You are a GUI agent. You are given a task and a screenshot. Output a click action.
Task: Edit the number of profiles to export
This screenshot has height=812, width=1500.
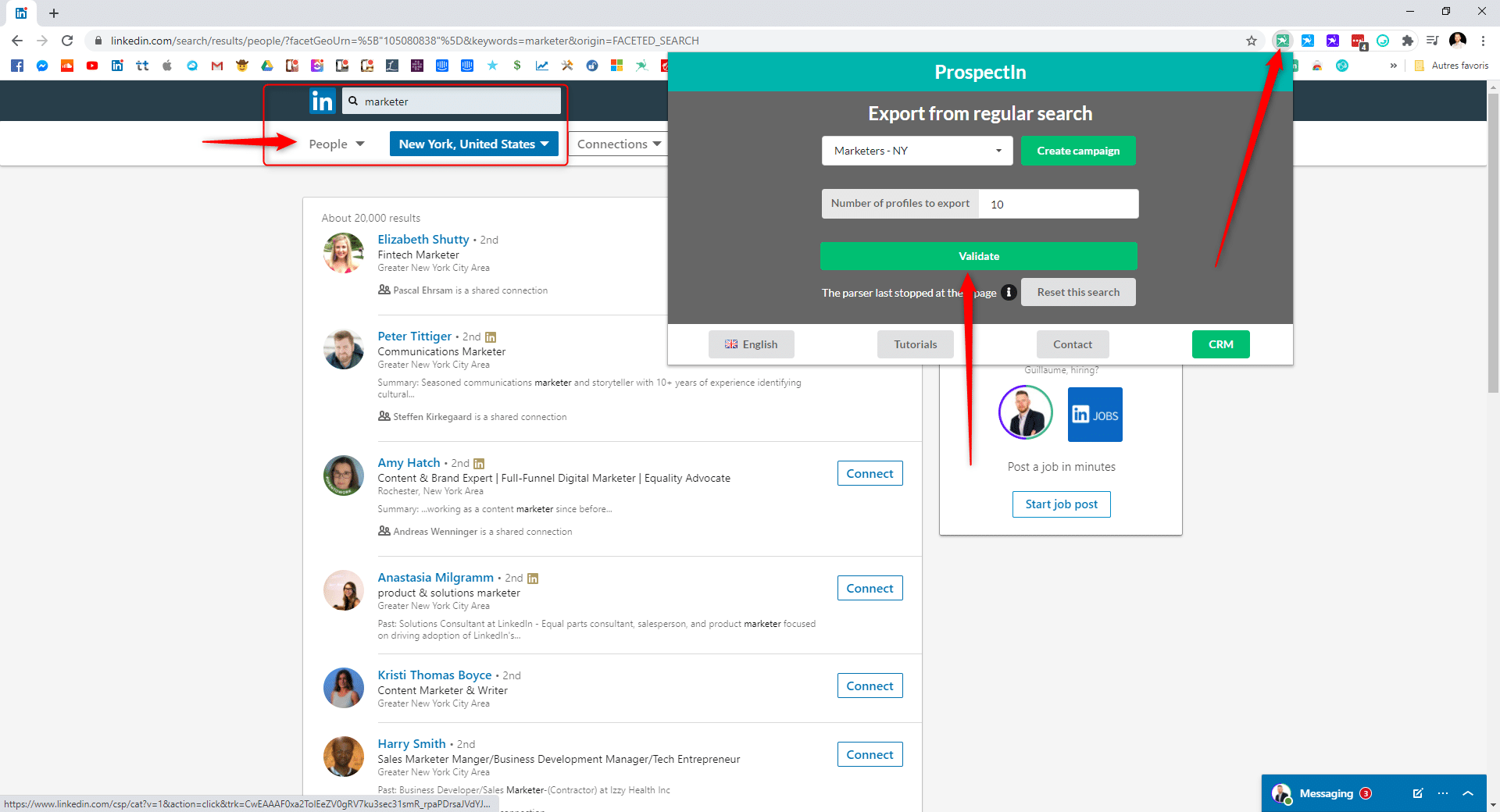point(1059,204)
